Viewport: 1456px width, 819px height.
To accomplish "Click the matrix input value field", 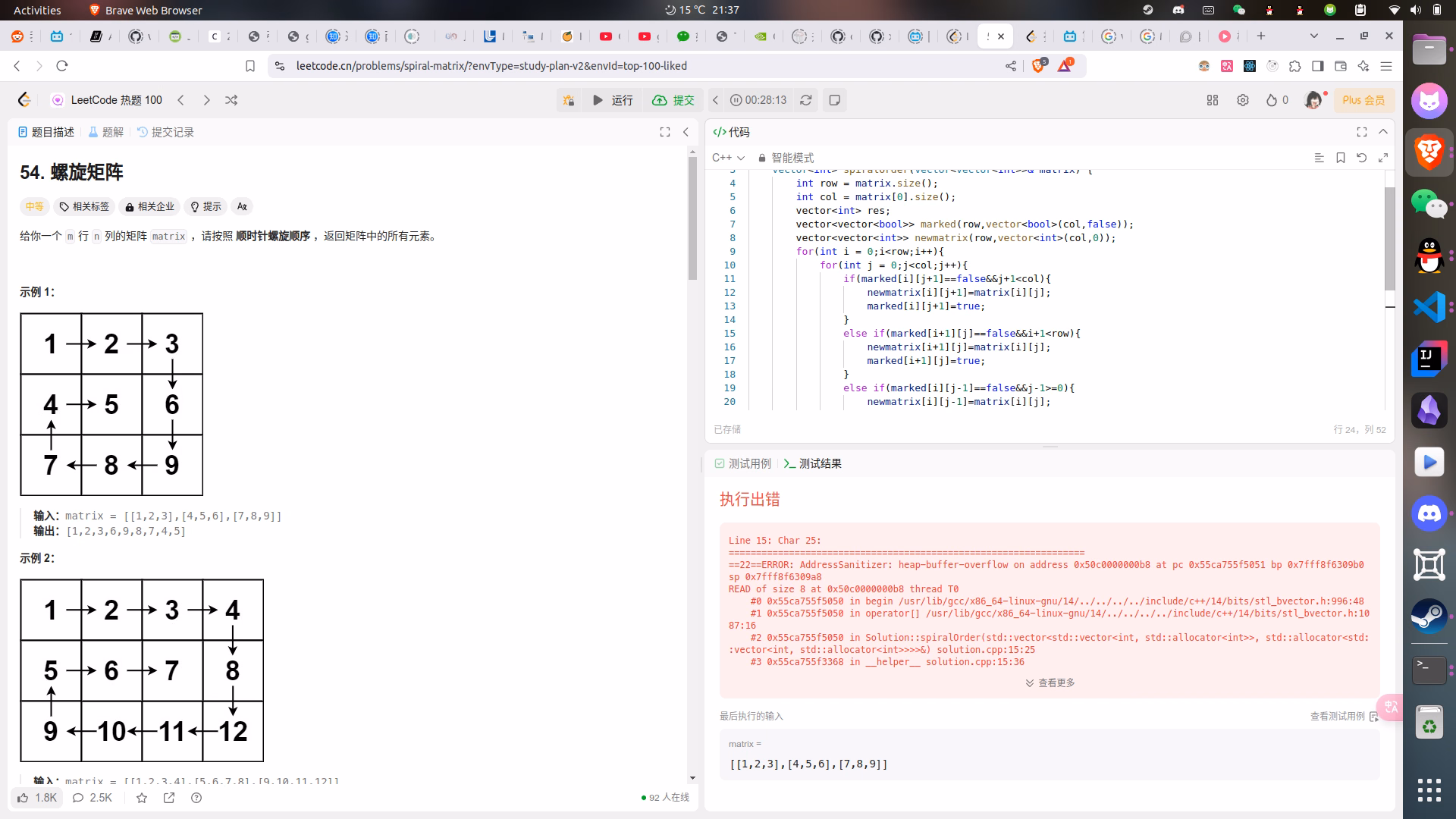I will (1050, 764).
